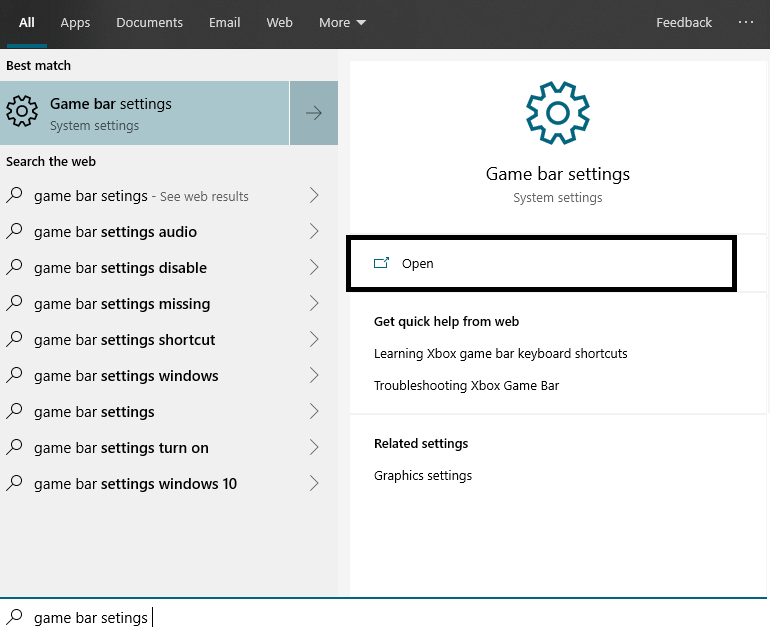Click the magnifier icon in the search box
Image resolution: width=770 pixels, height=631 pixels.
click(15, 617)
